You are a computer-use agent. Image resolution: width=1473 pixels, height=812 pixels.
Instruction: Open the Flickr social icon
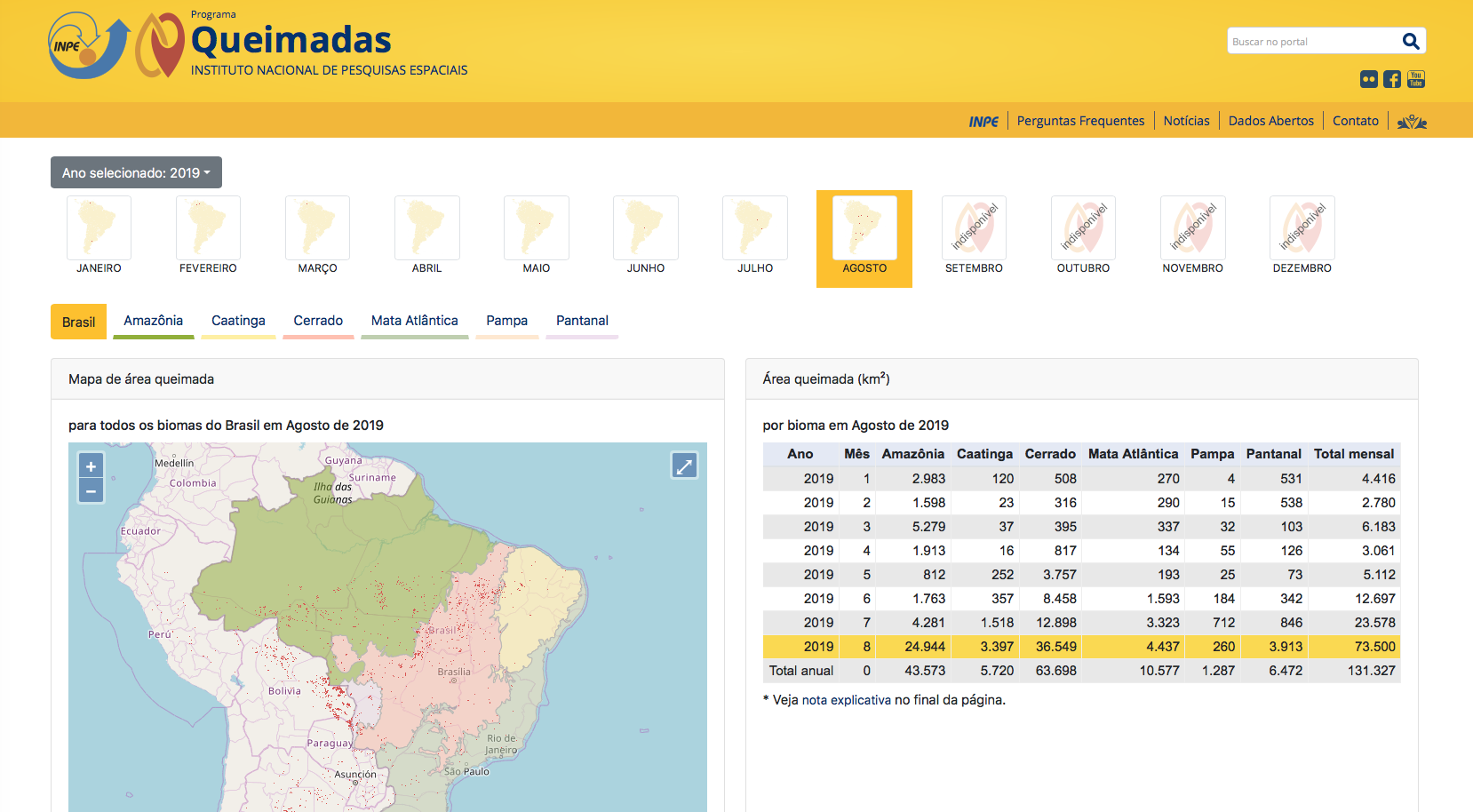1369,79
